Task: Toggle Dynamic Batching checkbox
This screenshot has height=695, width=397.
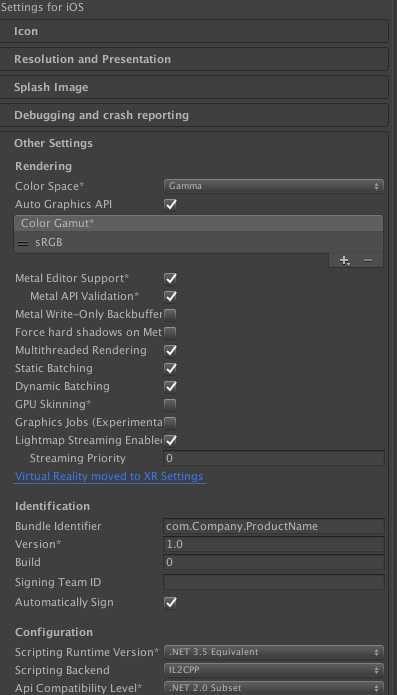Action: [x=170, y=386]
